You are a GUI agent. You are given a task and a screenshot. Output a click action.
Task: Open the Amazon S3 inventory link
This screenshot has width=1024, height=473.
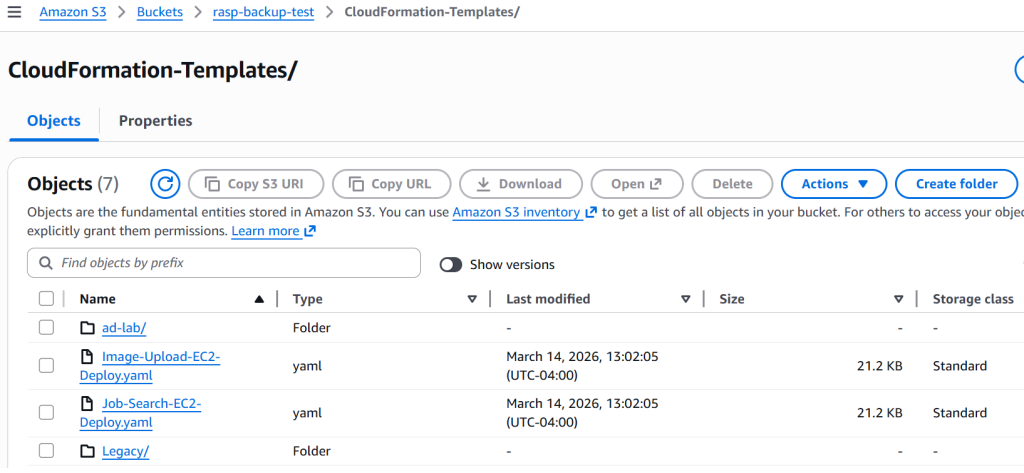[x=516, y=212]
